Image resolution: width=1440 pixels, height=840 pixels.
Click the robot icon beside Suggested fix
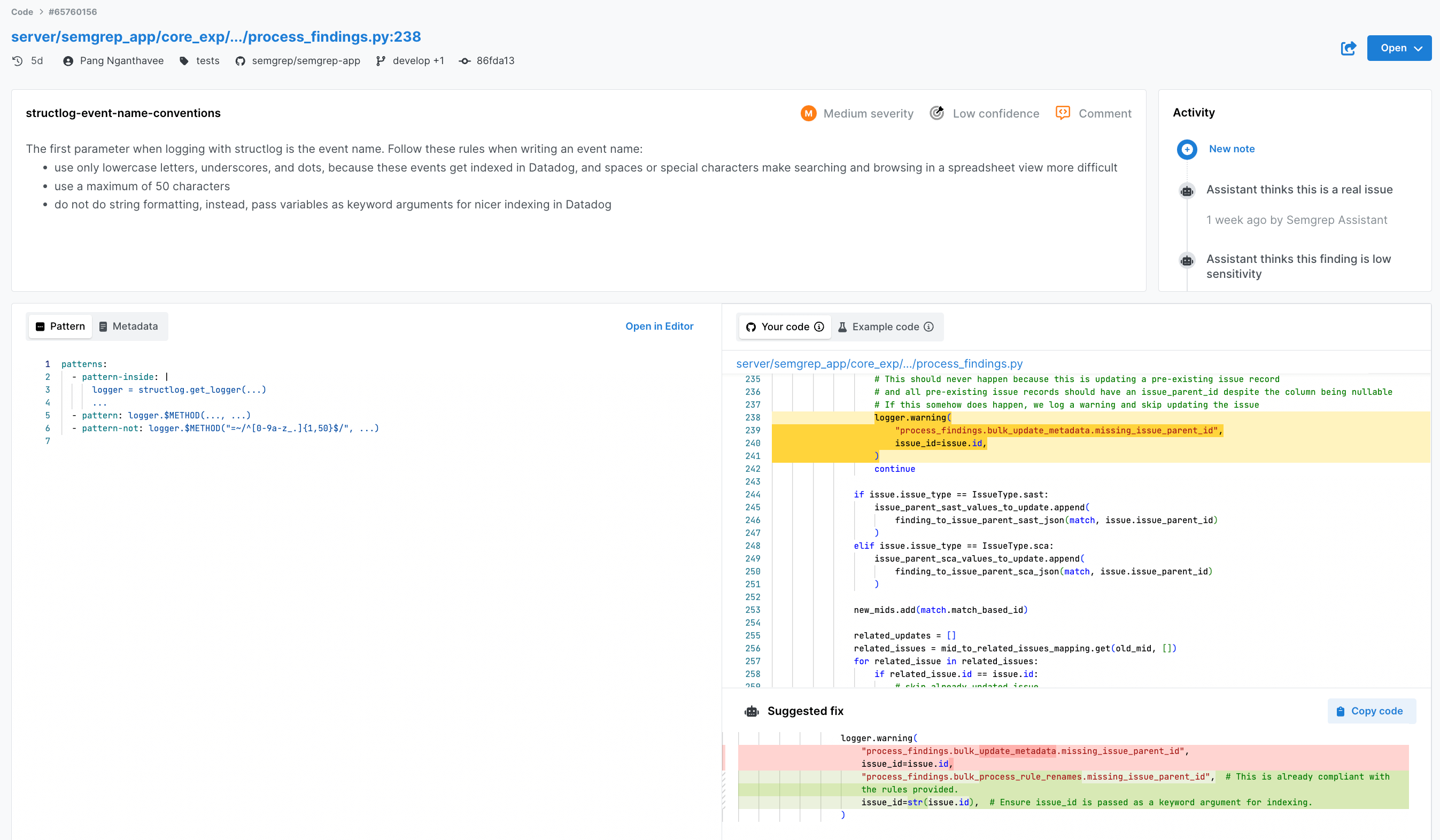click(752, 711)
